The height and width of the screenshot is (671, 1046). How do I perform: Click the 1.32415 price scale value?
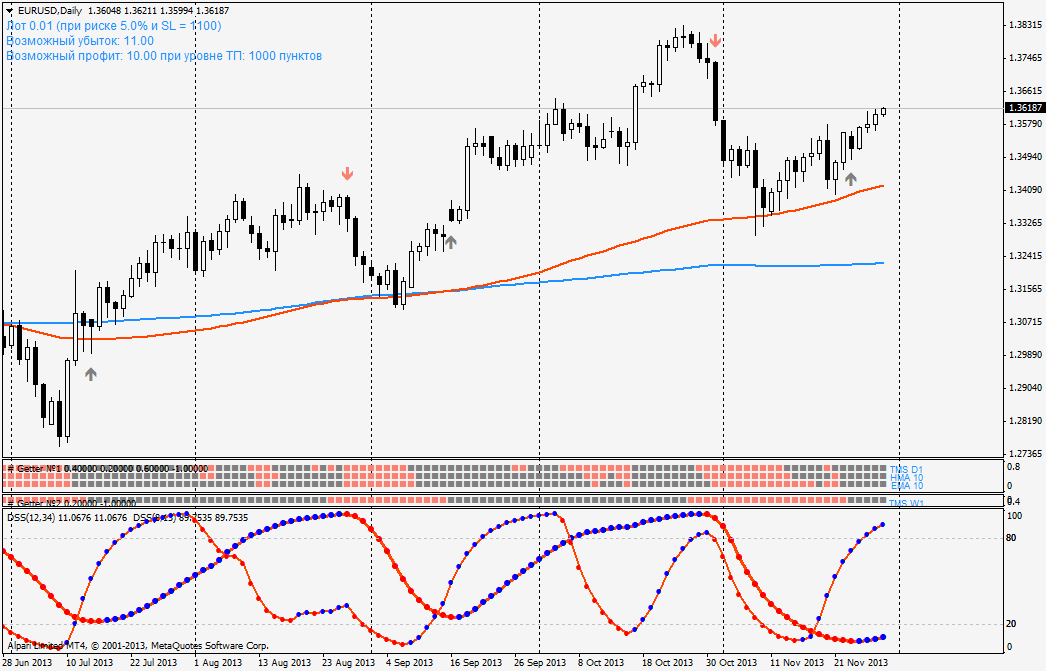click(1025, 256)
